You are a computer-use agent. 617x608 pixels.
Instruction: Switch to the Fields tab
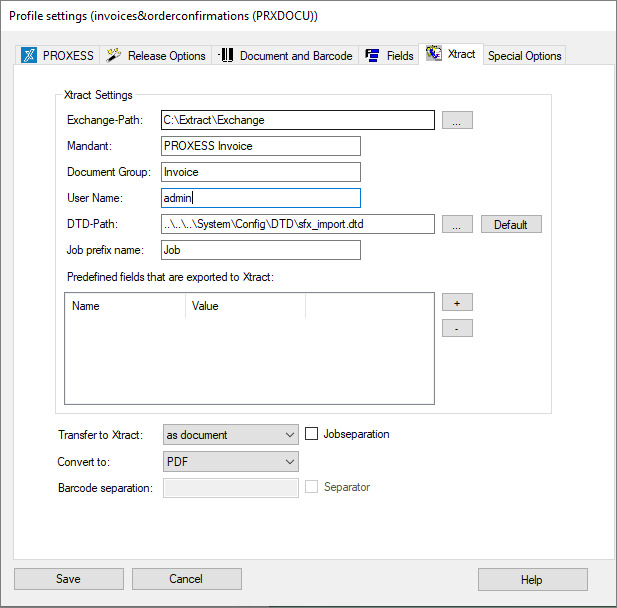[x=388, y=55]
